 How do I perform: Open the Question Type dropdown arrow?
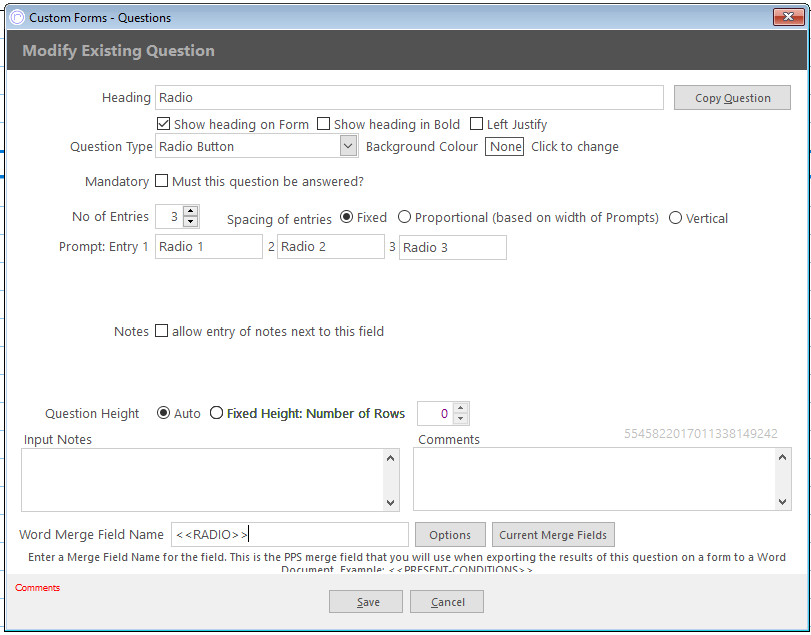click(x=348, y=146)
